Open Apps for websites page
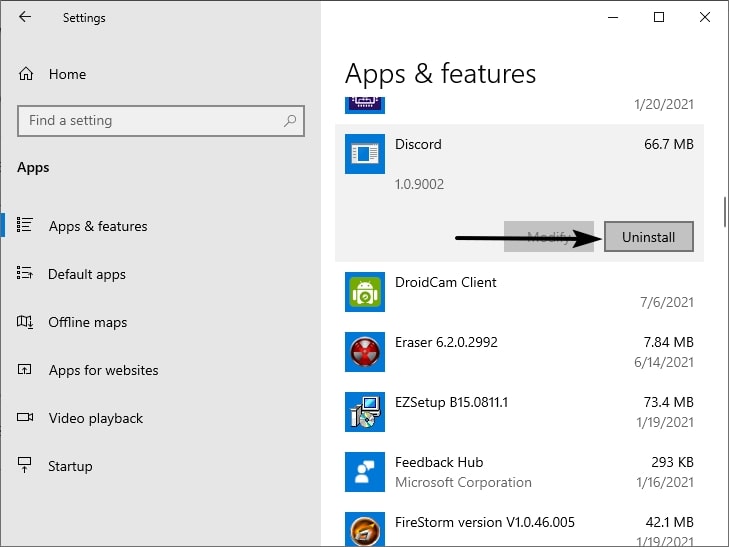The width and height of the screenshot is (729, 547). (104, 370)
